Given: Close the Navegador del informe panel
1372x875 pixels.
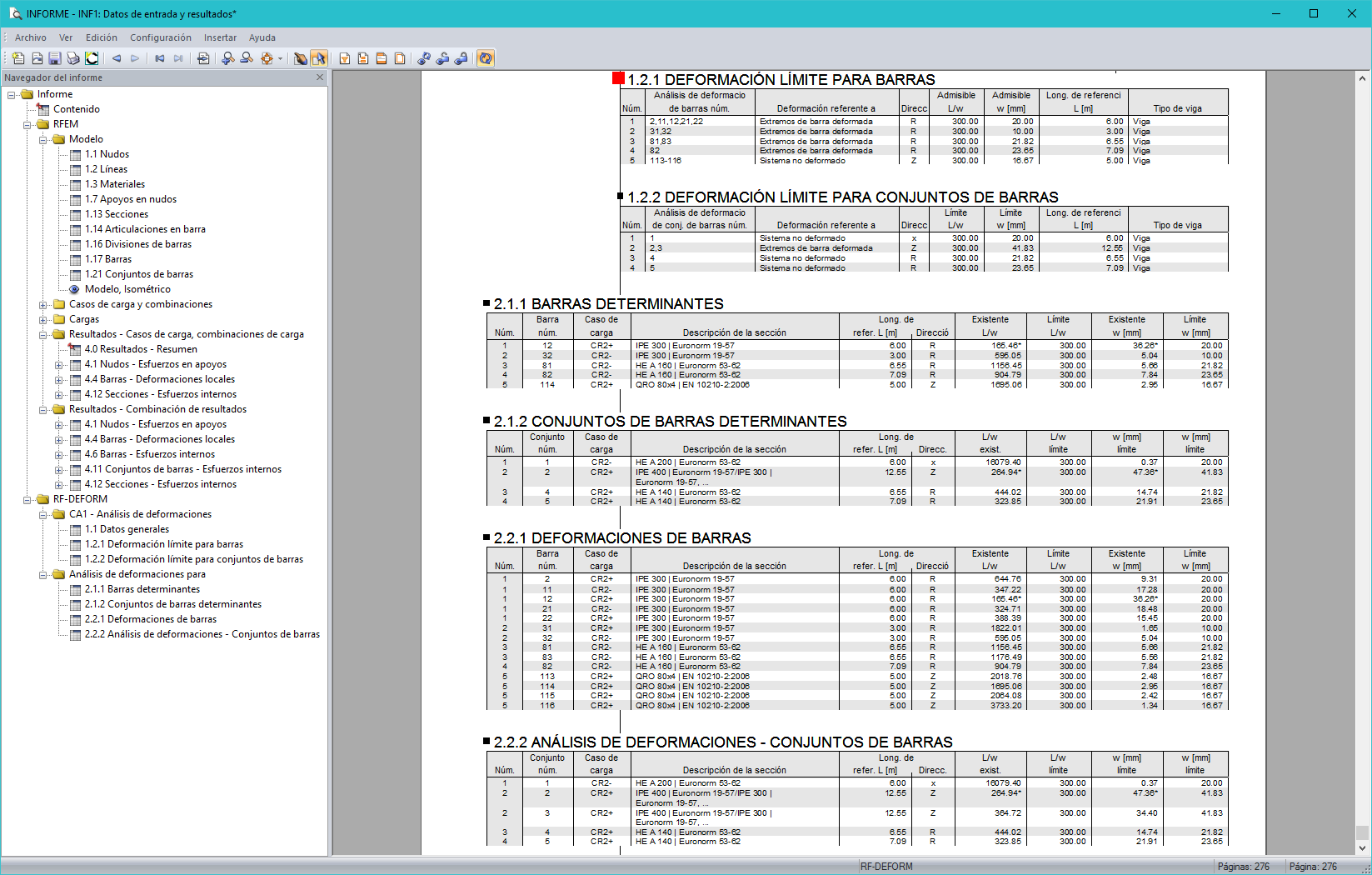Looking at the screenshot, I should point(320,77).
